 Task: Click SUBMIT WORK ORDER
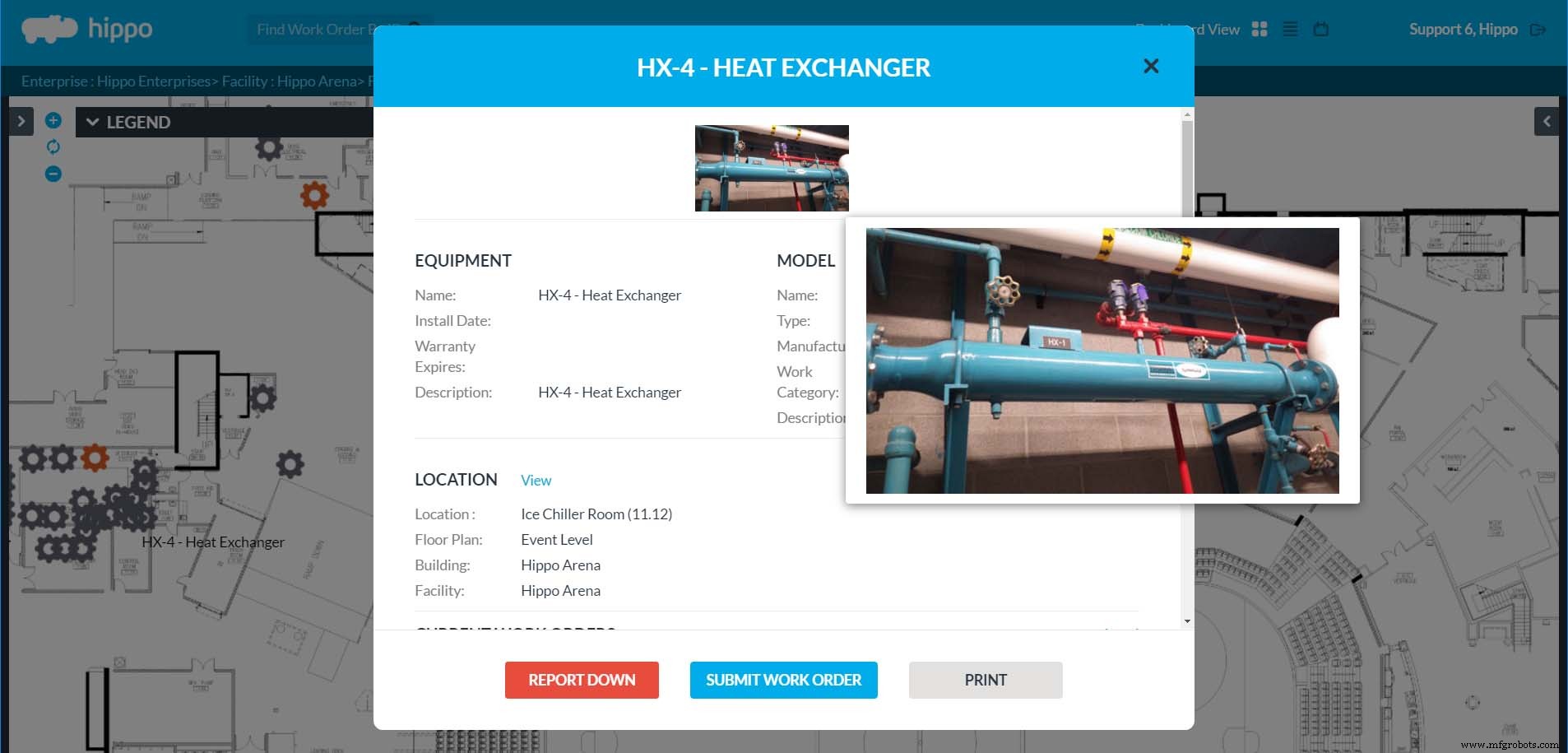click(x=783, y=680)
